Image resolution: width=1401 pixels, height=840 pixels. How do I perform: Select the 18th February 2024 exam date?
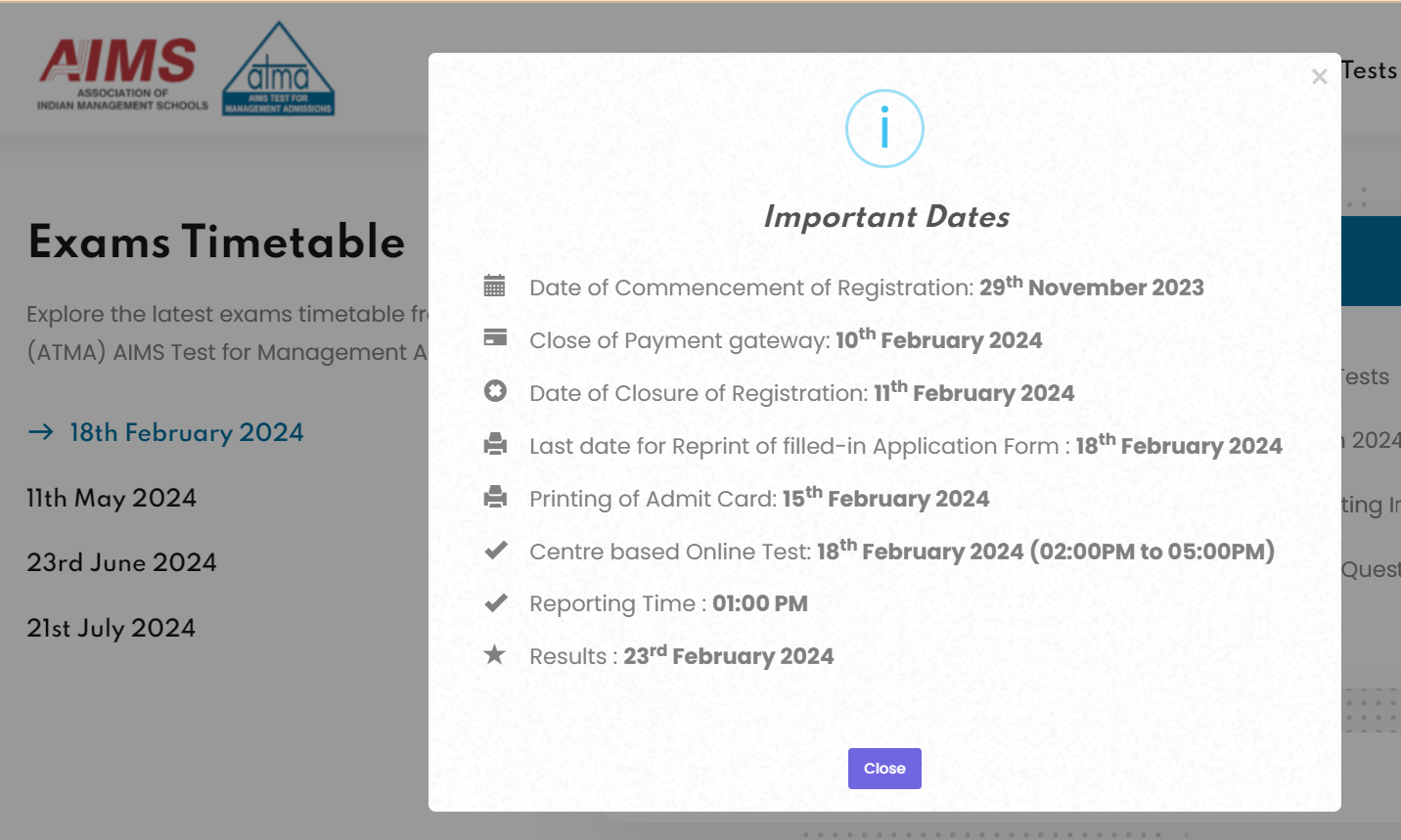click(x=186, y=432)
